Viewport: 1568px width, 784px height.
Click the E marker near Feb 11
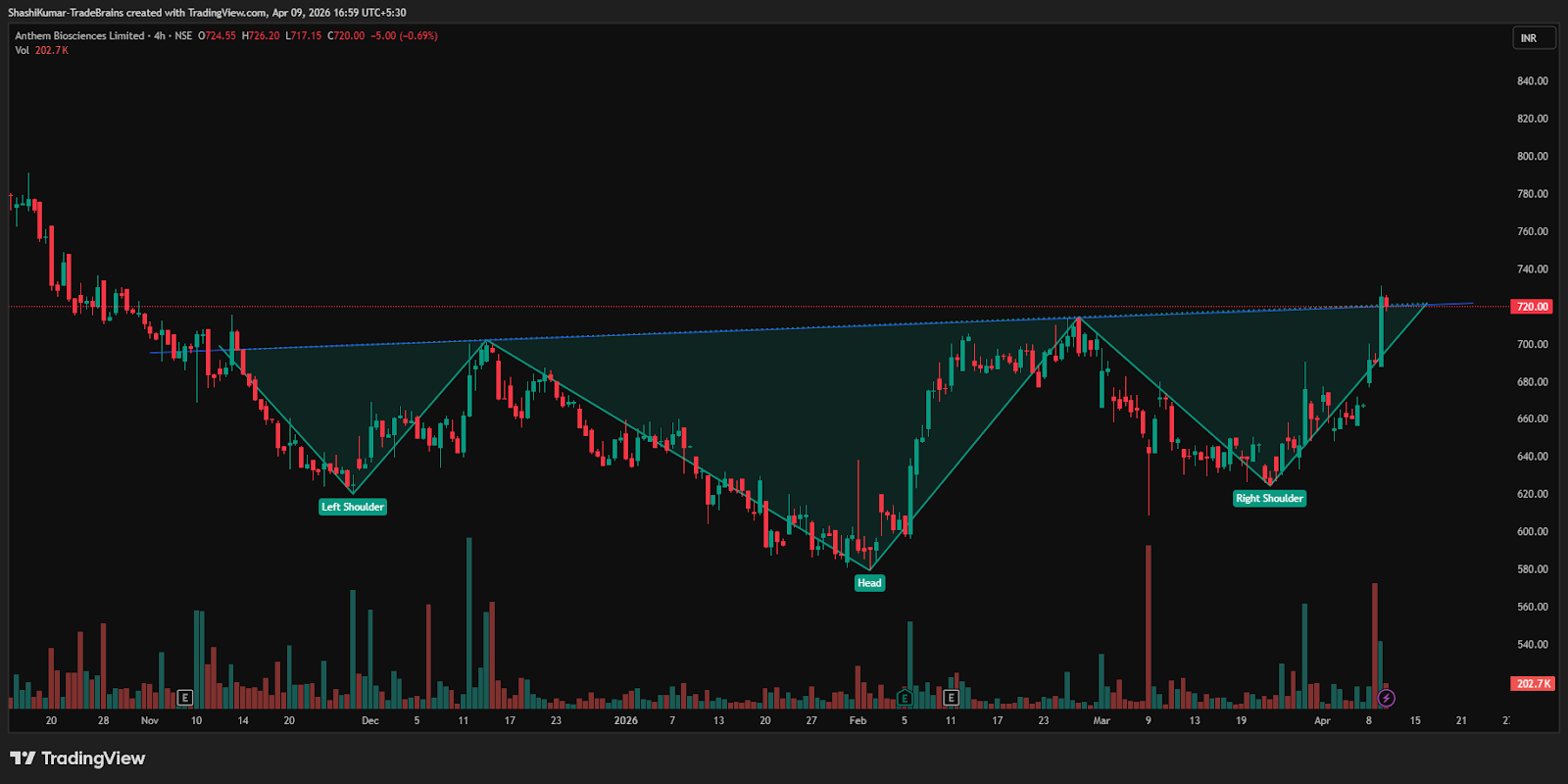pos(951,698)
